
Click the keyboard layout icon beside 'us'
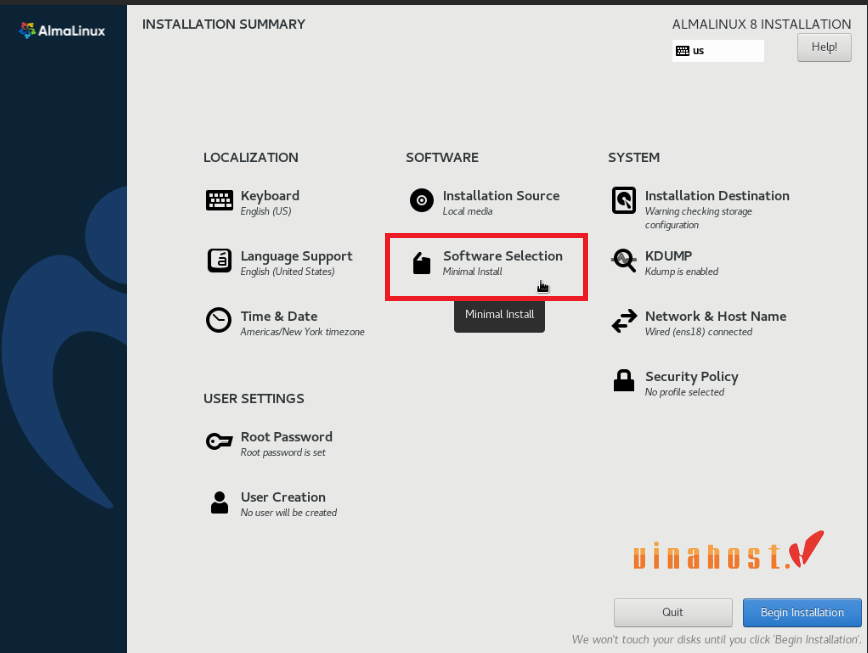pyautogui.click(x=683, y=51)
